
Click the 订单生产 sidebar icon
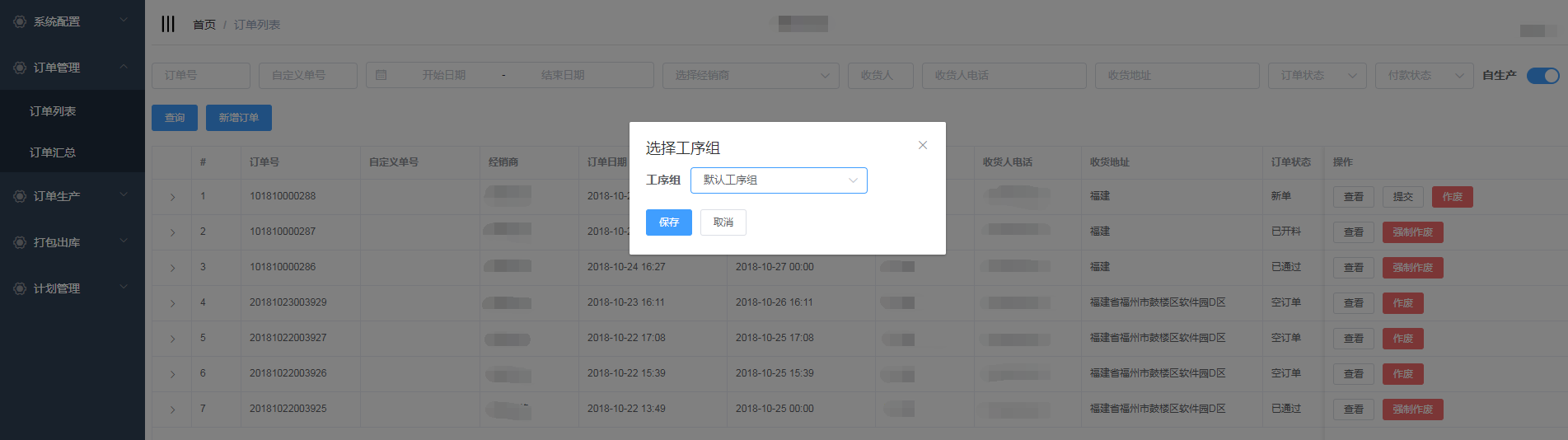[x=20, y=196]
